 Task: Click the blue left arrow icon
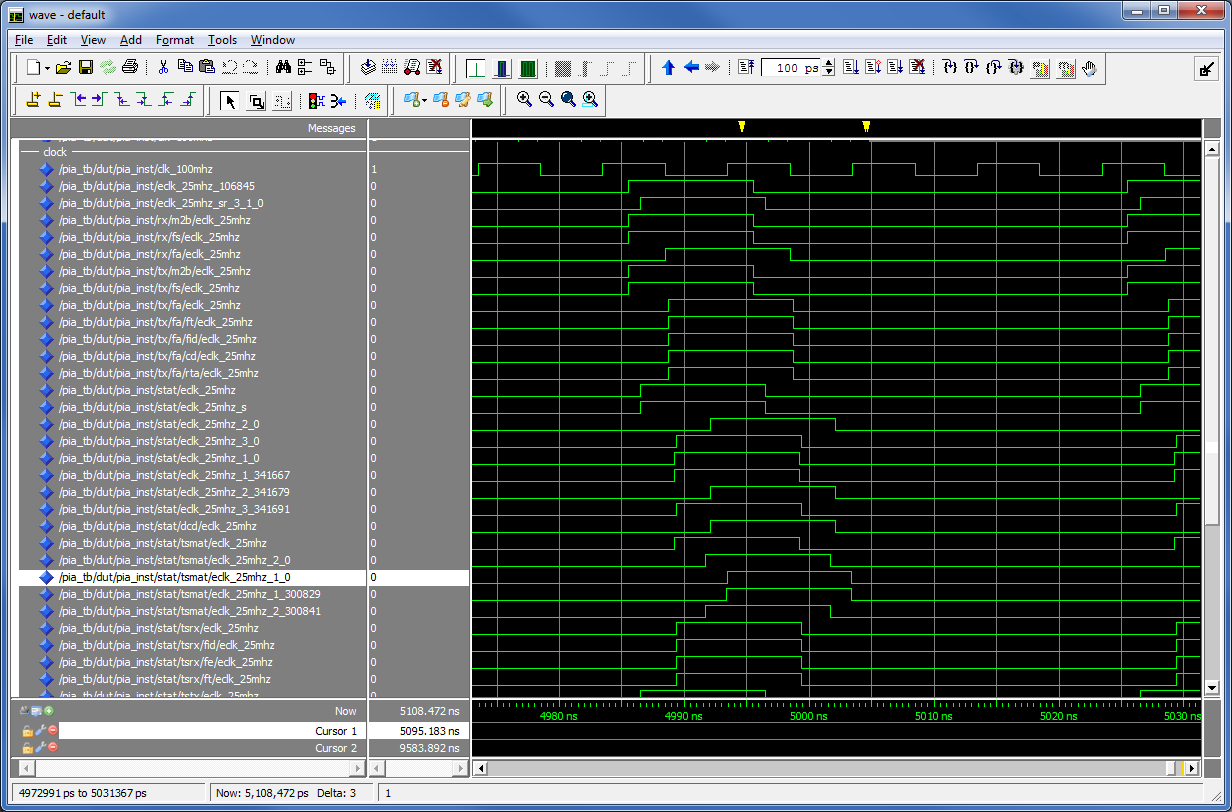tap(691, 68)
